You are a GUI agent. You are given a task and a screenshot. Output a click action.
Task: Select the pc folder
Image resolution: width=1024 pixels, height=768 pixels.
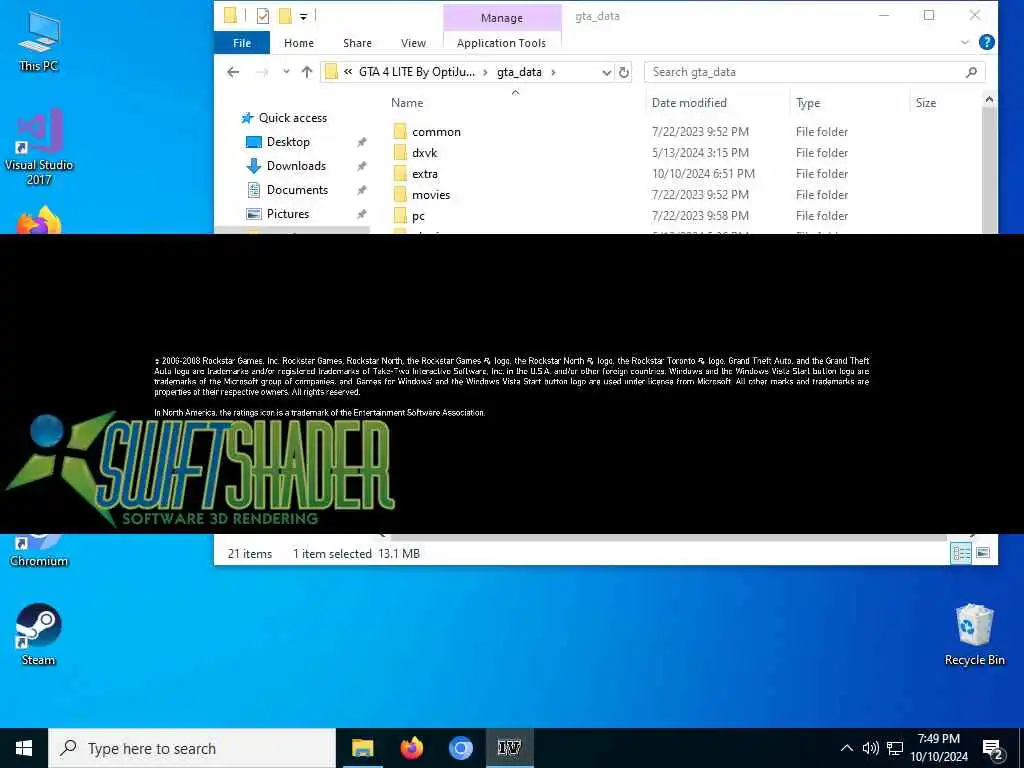[x=418, y=216]
